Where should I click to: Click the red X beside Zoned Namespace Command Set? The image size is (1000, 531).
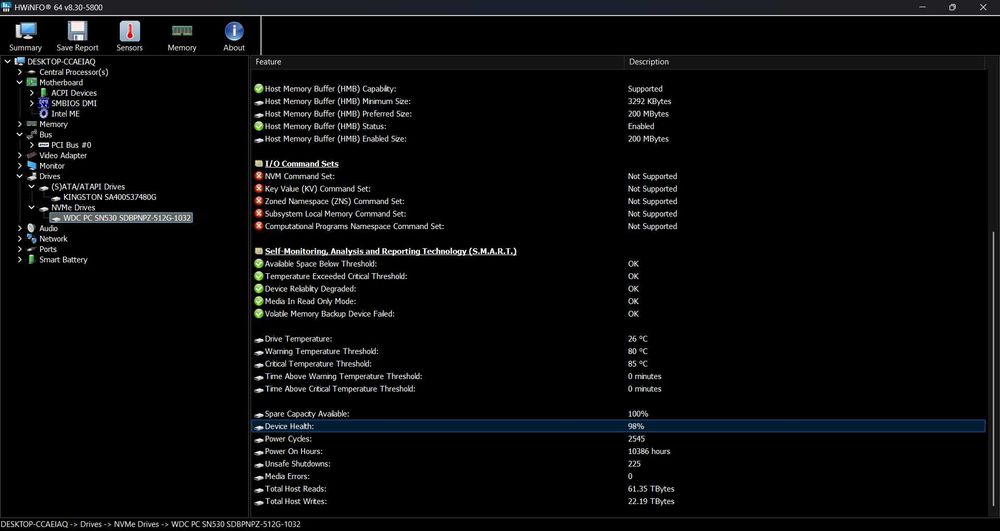point(258,201)
